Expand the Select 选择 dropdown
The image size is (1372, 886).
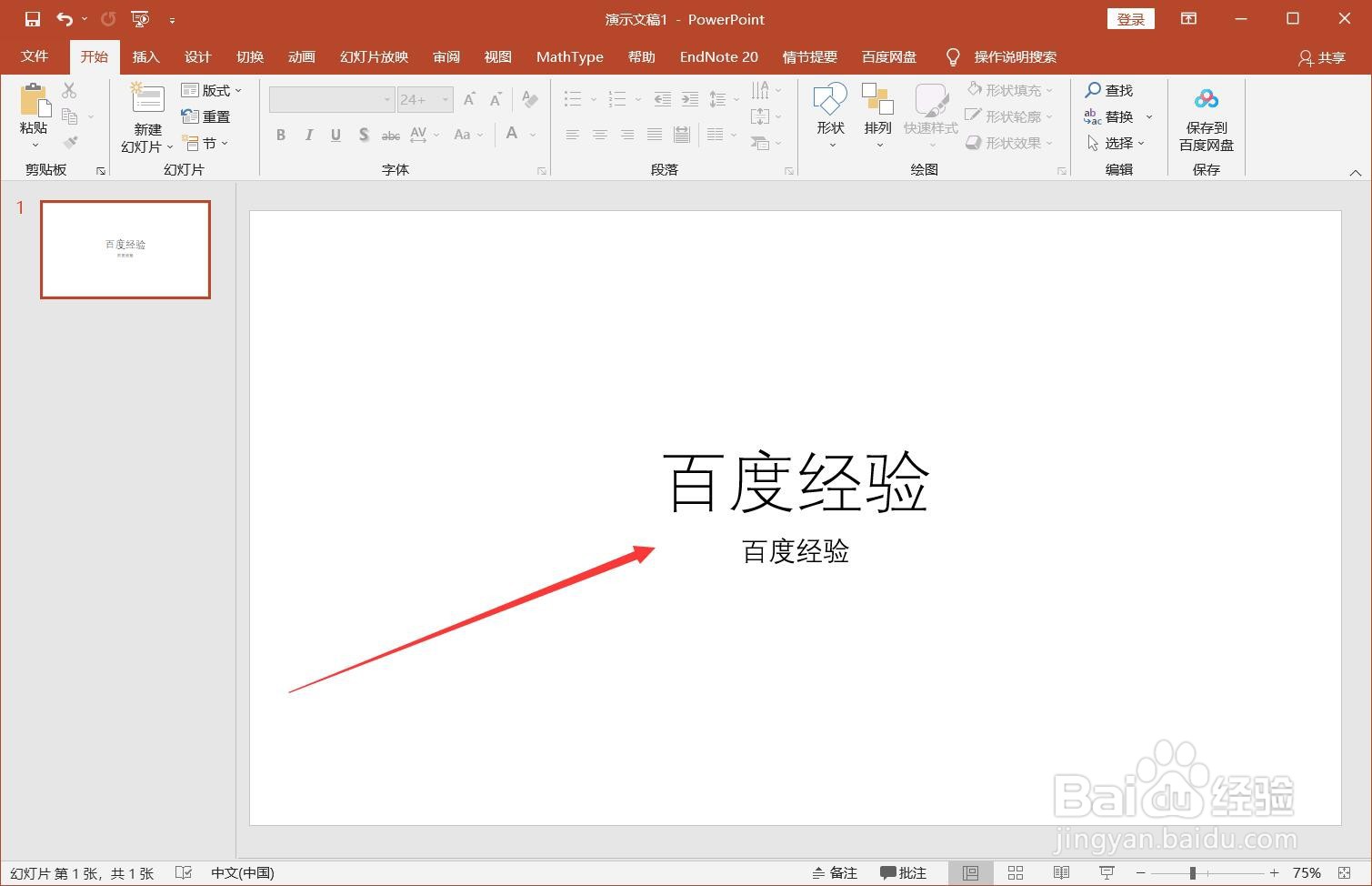[x=1116, y=143]
